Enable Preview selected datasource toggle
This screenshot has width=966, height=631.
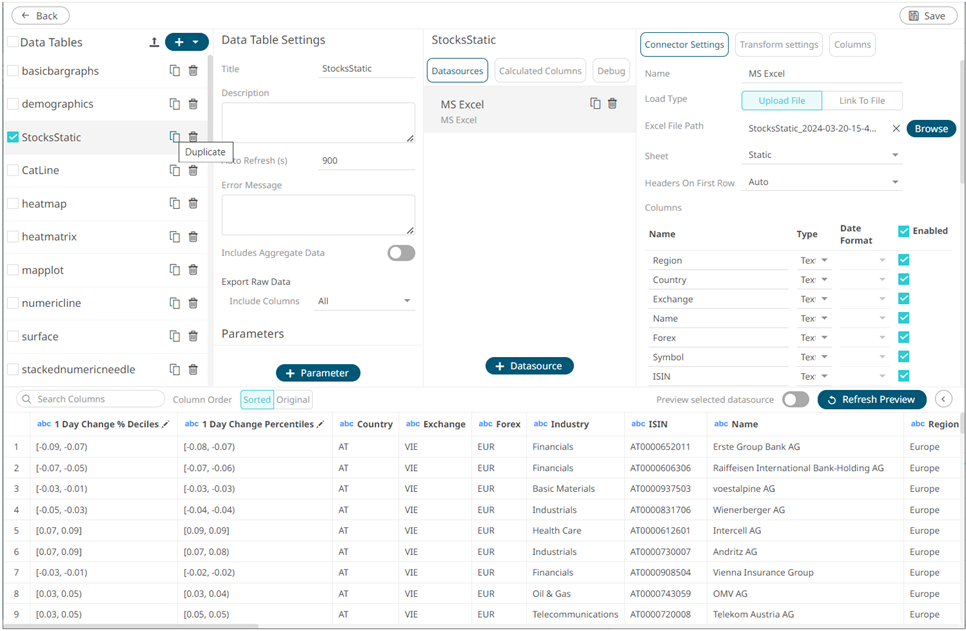point(795,399)
